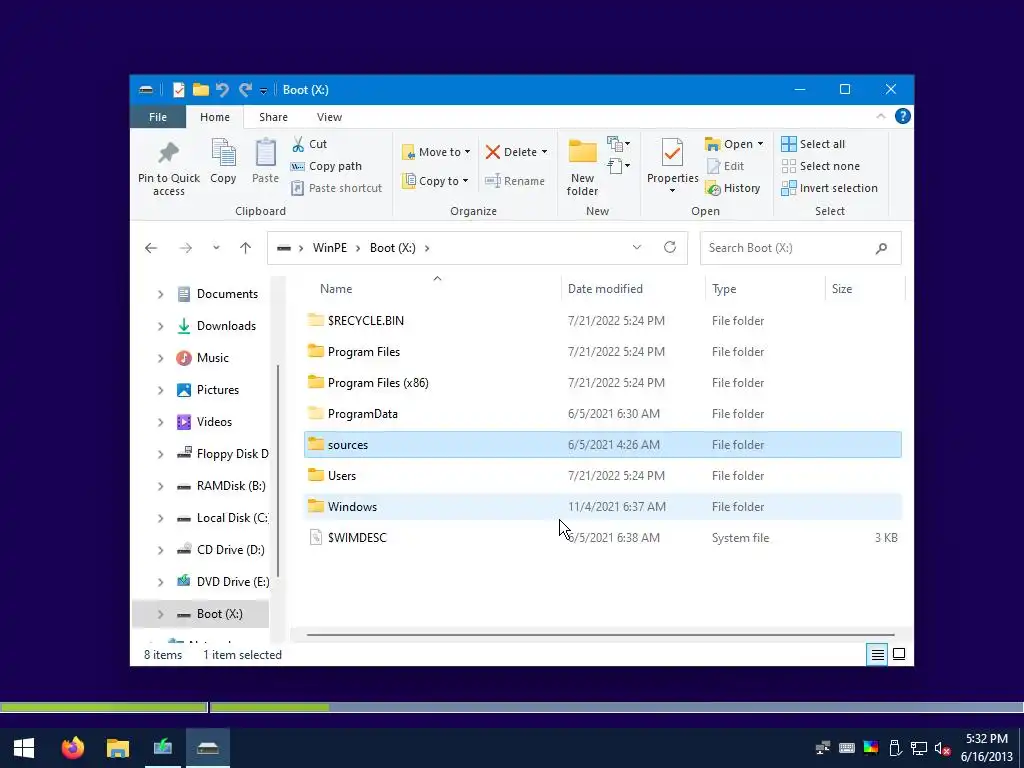Screen dimensions: 1024x768
Task: Open the Delete dropdown arrow
Action: pos(544,152)
